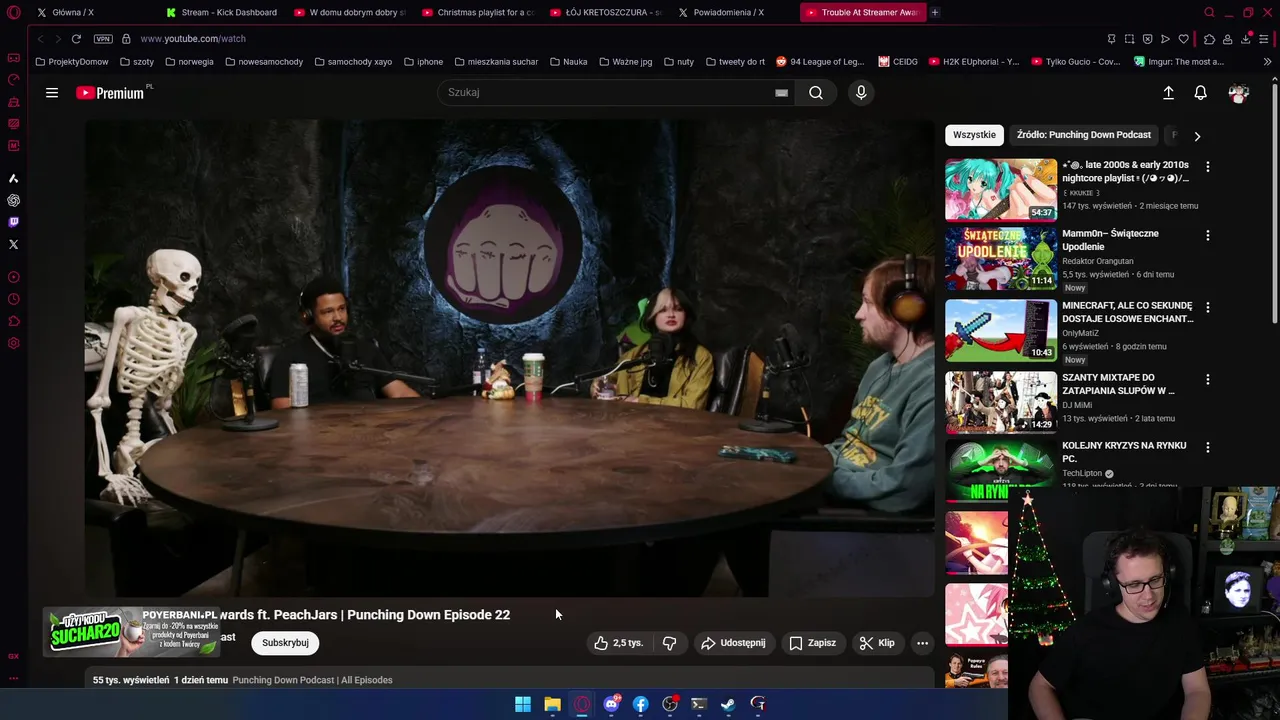Open the sidebar settings gear icon

tap(13, 343)
